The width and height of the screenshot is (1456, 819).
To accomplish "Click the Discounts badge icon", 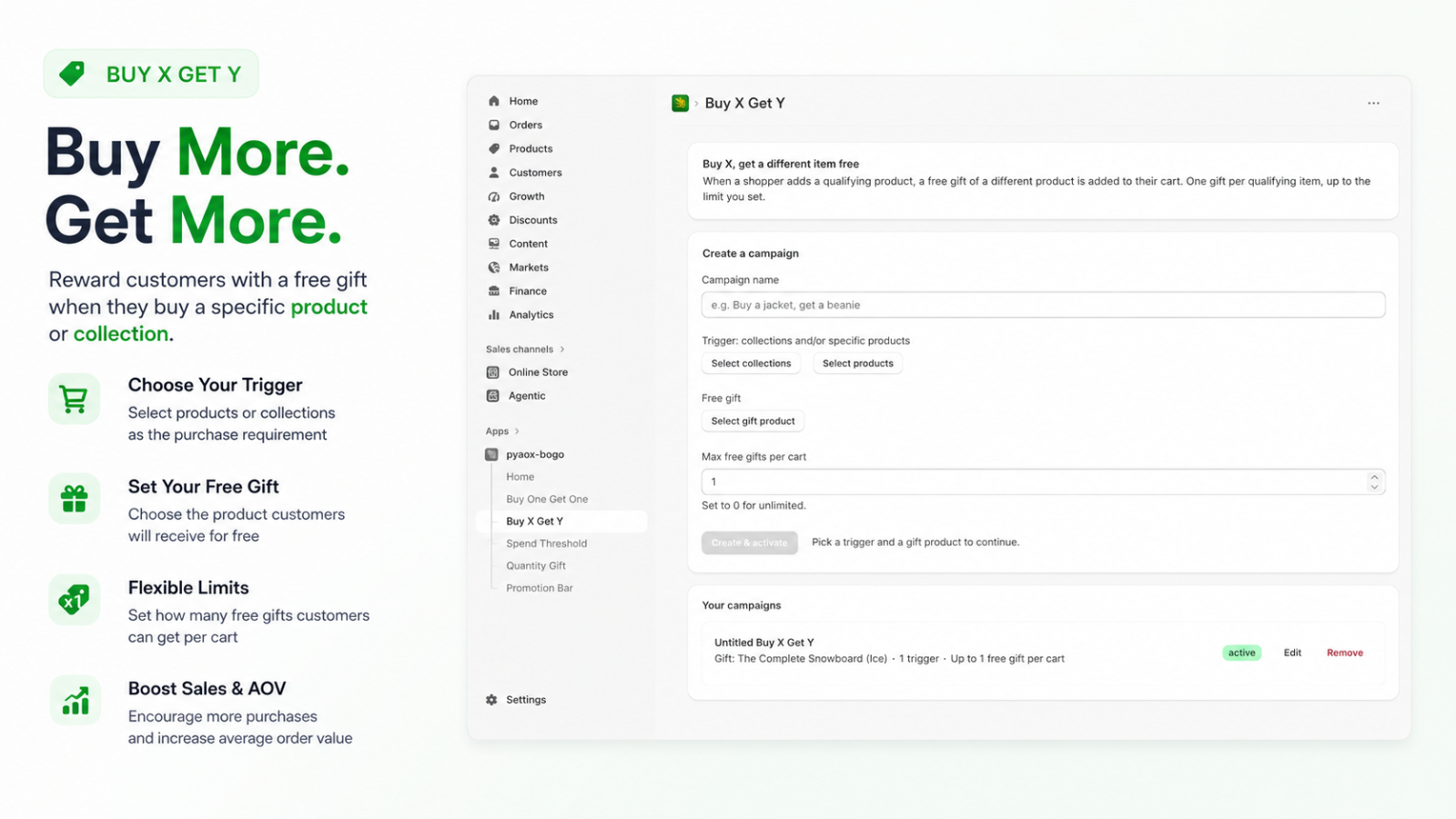I will coord(494,220).
